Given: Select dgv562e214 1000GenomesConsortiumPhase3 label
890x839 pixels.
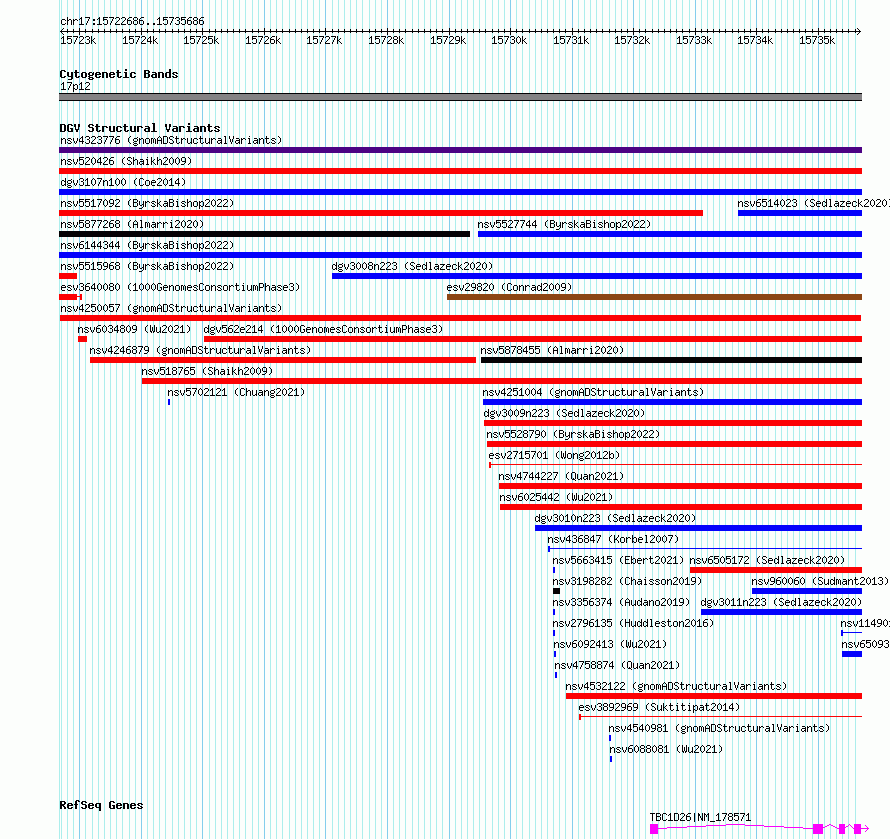Looking at the screenshot, I should [x=323, y=329].
